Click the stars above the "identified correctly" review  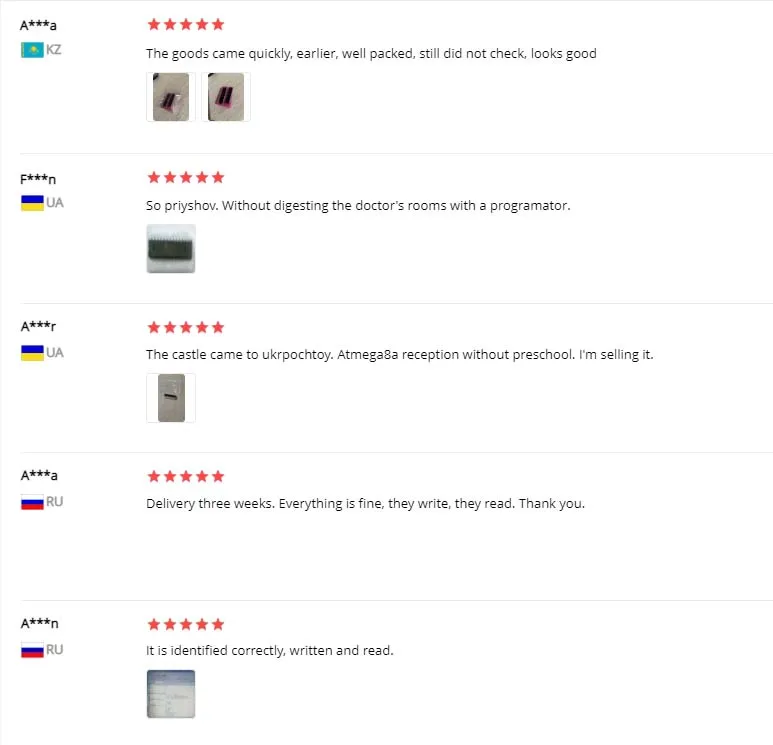(x=185, y=624)
